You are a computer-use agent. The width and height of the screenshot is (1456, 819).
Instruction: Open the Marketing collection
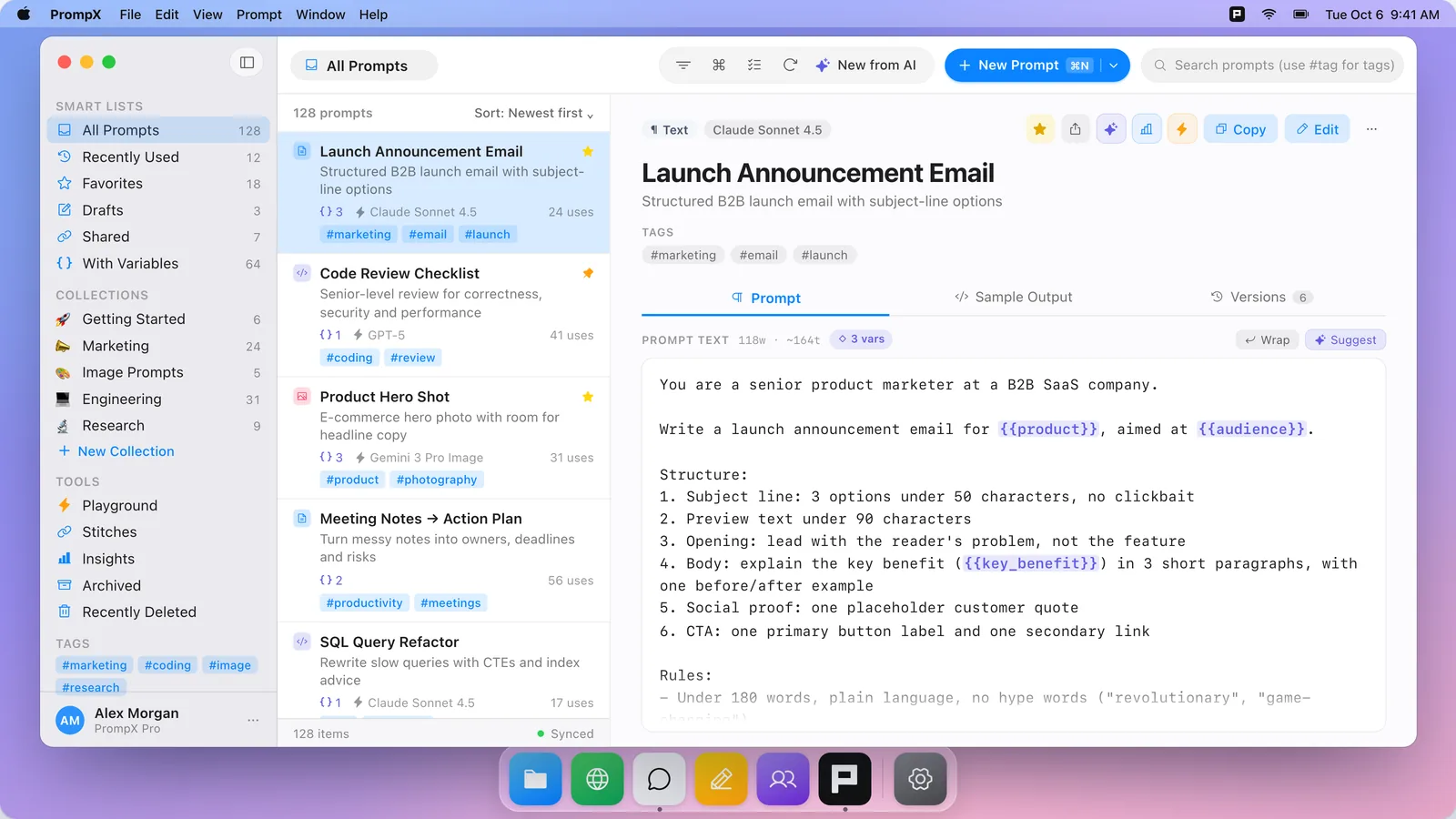click(x=158, y=346)
